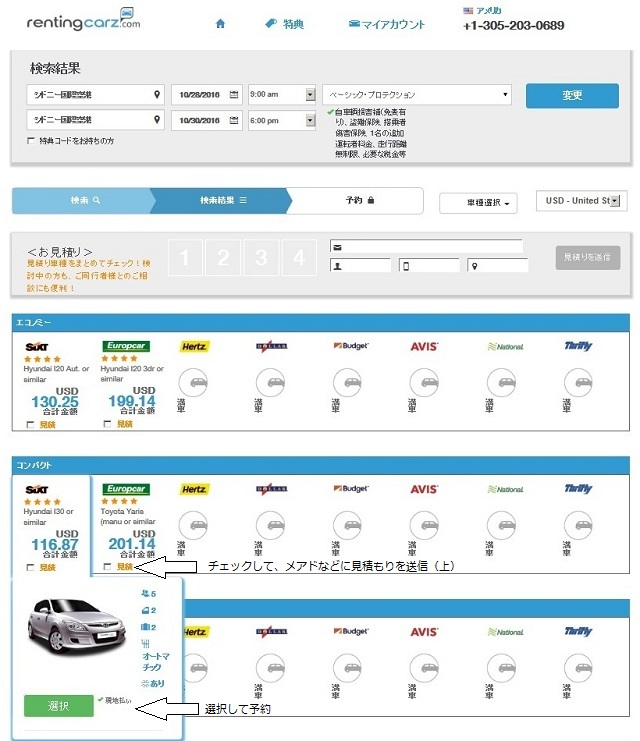Open calendar for pickup date 10/28/2016
640x741 pixels.
[234, 95]
